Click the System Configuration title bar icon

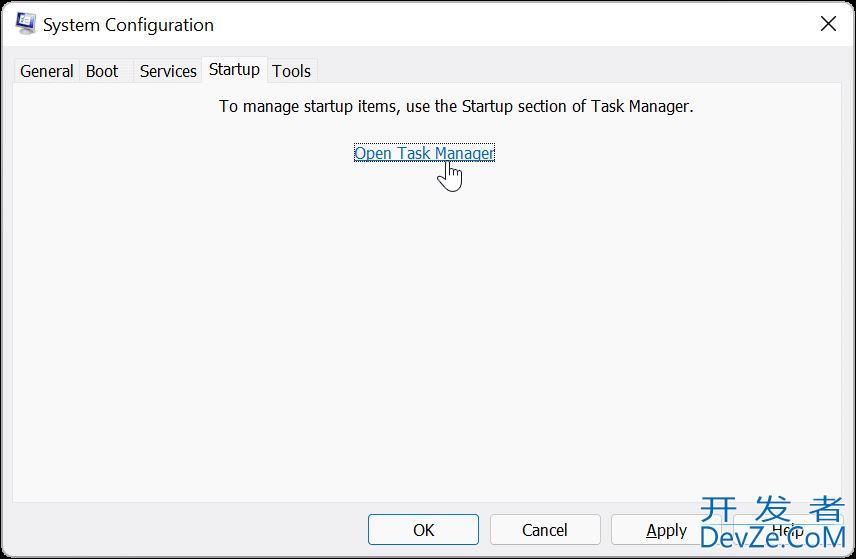(25, 23)
